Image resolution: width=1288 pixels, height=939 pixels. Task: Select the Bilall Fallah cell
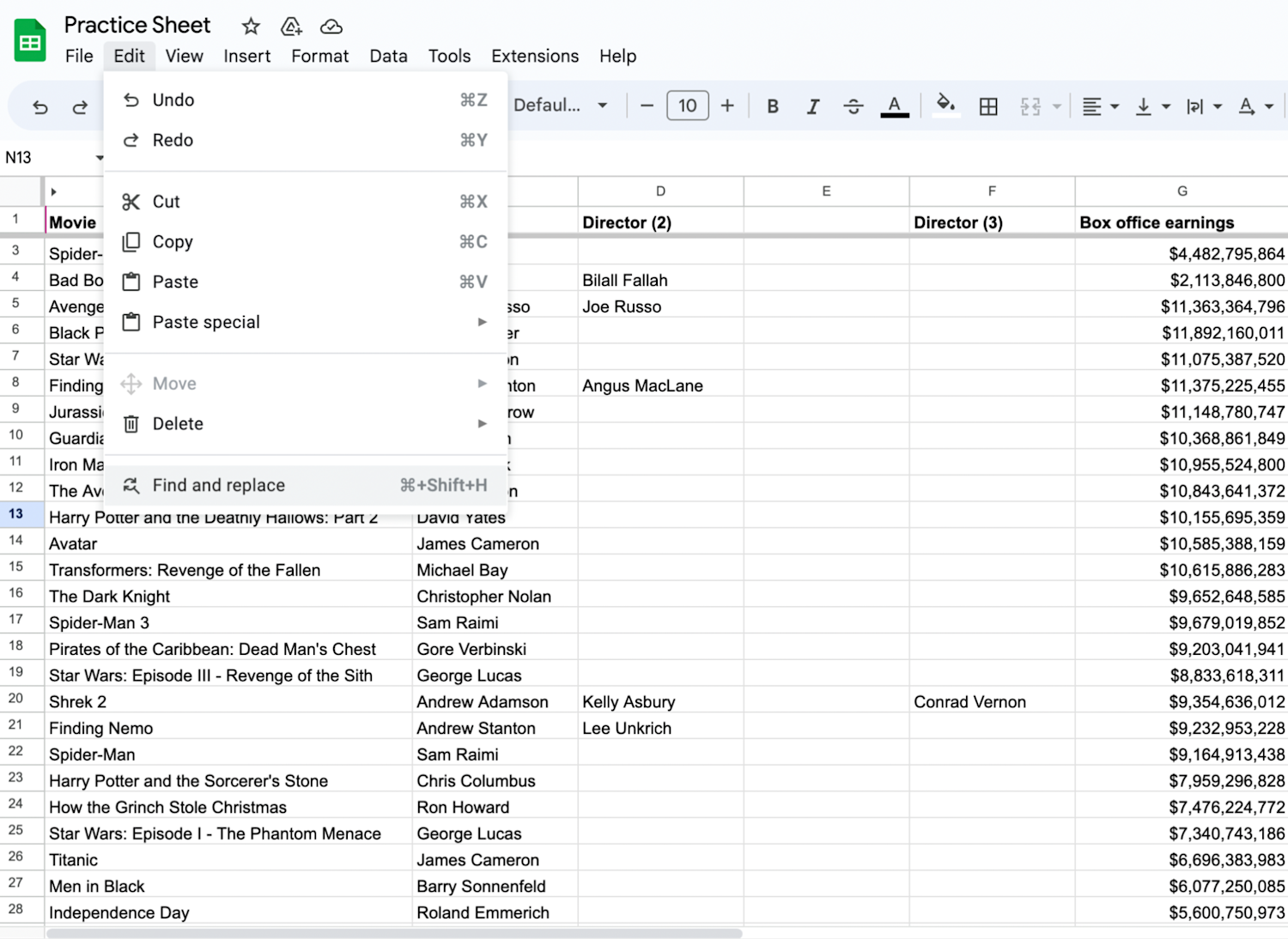[x=660, y=280]
